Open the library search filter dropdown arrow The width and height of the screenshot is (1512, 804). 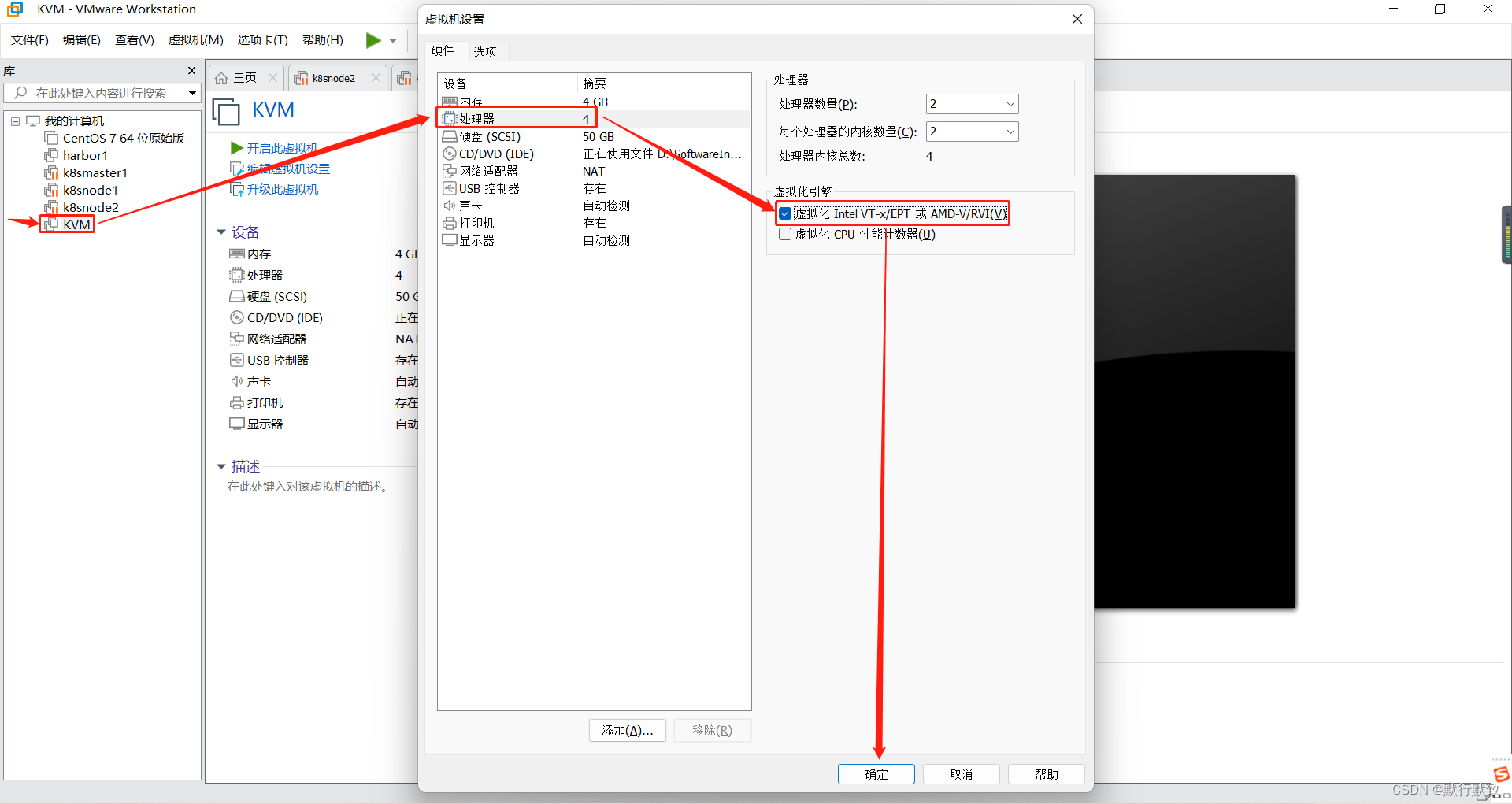coord(192,93)
